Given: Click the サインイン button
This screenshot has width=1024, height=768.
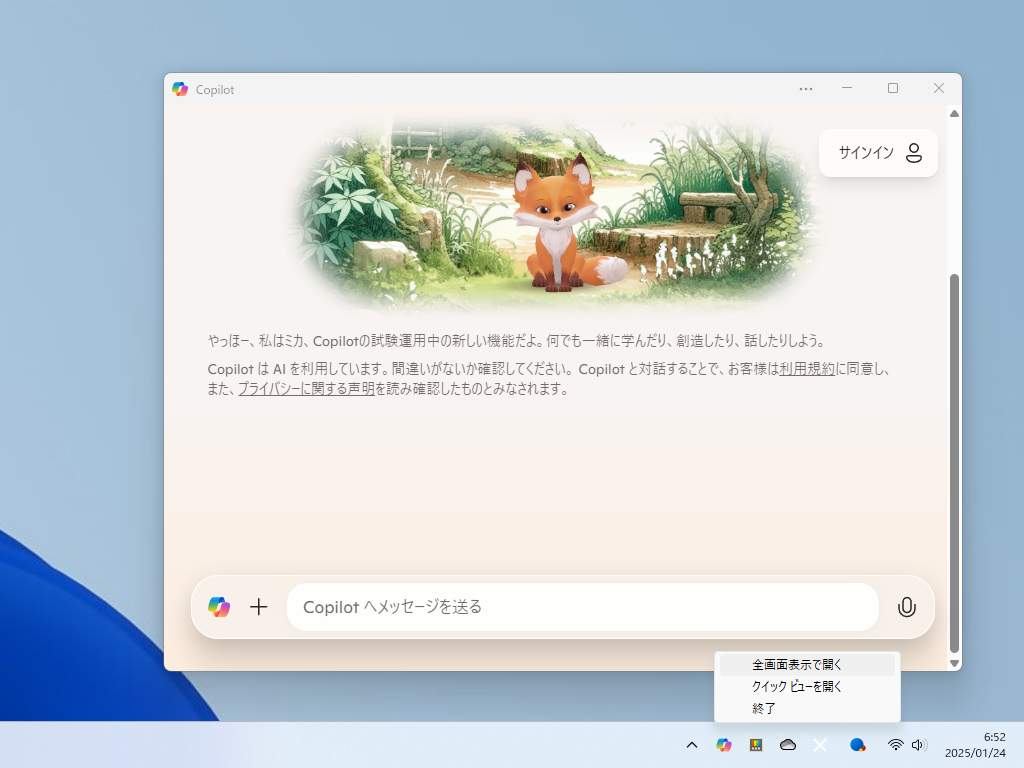Looking at the screenshot, I should [866, 152].
